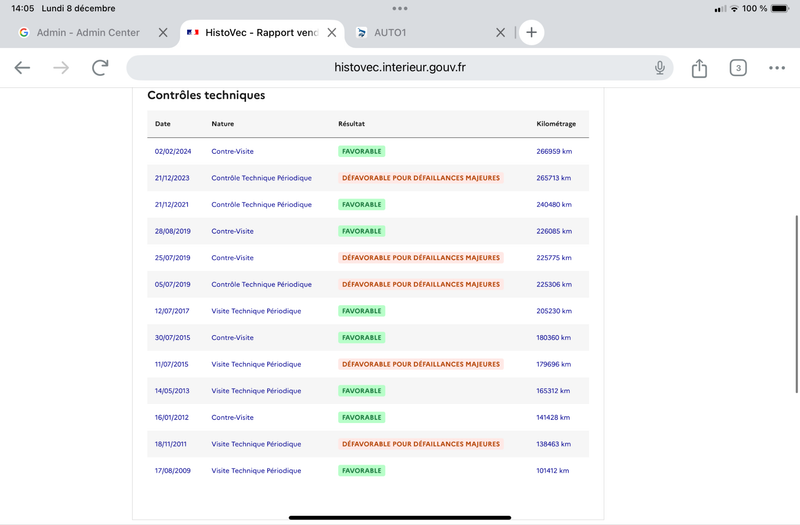
Task: Select the histovec.interieur.gouv.fr address field
Action: tap(399, 67)
